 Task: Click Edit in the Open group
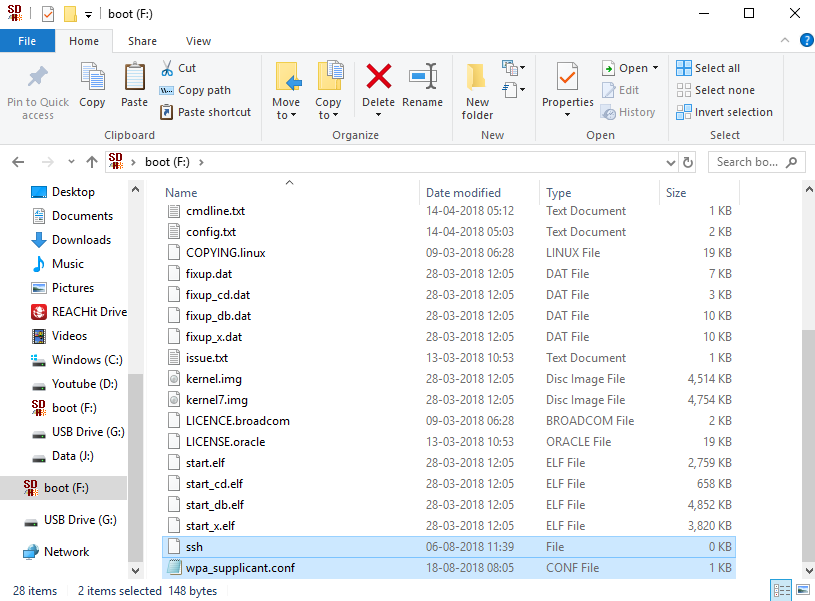point(620,90)
